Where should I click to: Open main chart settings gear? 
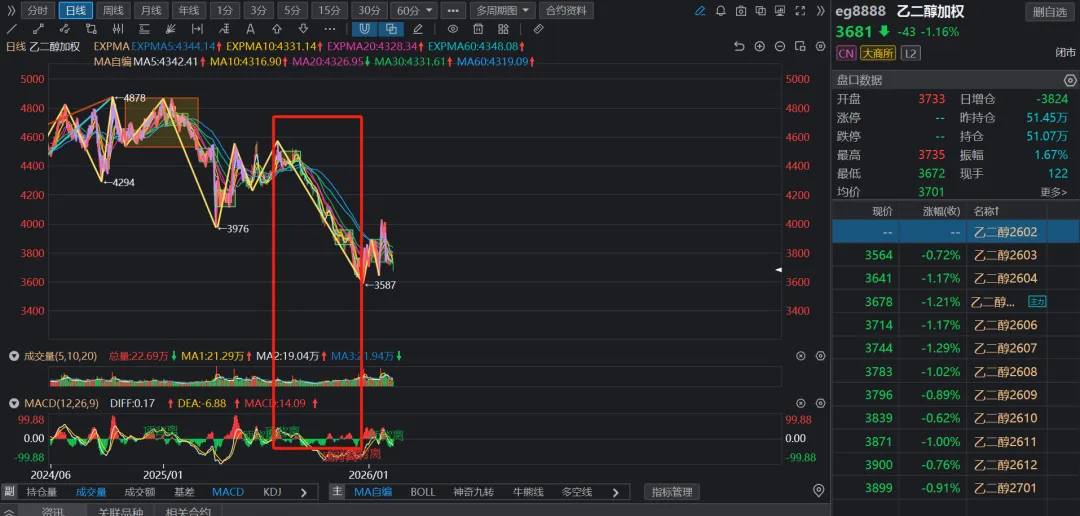pos(820,46)
